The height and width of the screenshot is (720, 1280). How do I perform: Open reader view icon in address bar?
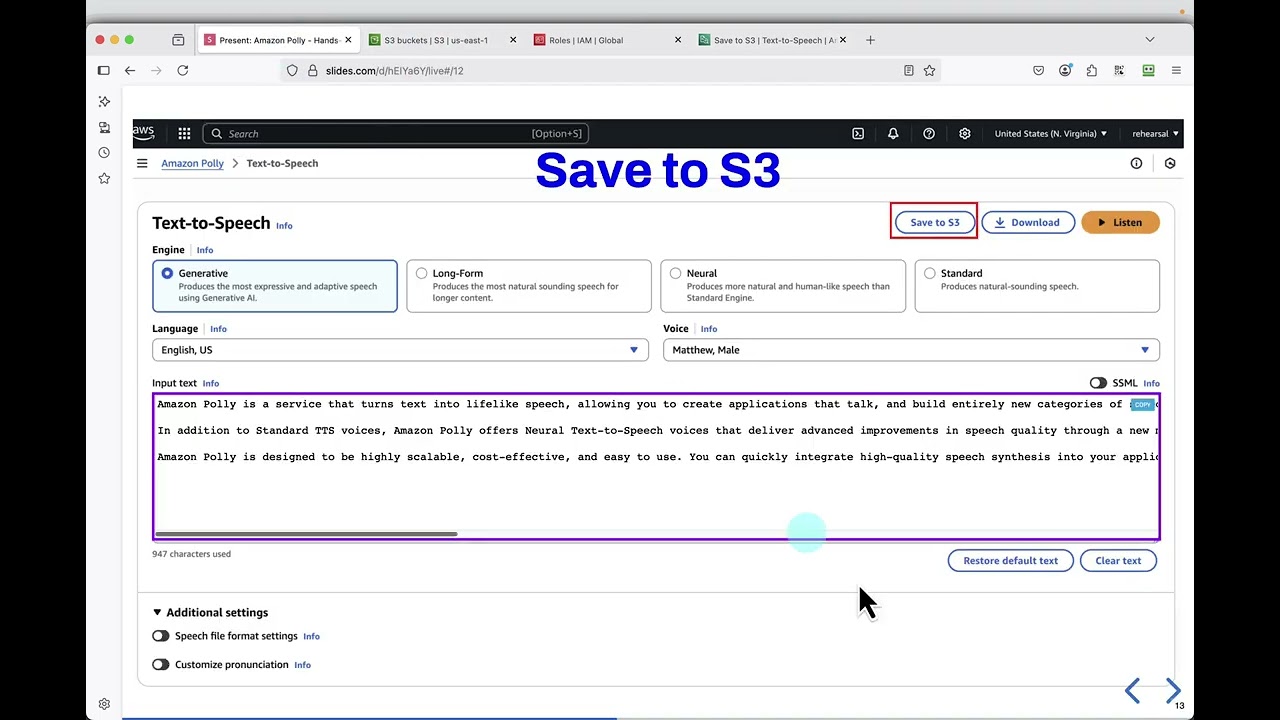[908, 70]
